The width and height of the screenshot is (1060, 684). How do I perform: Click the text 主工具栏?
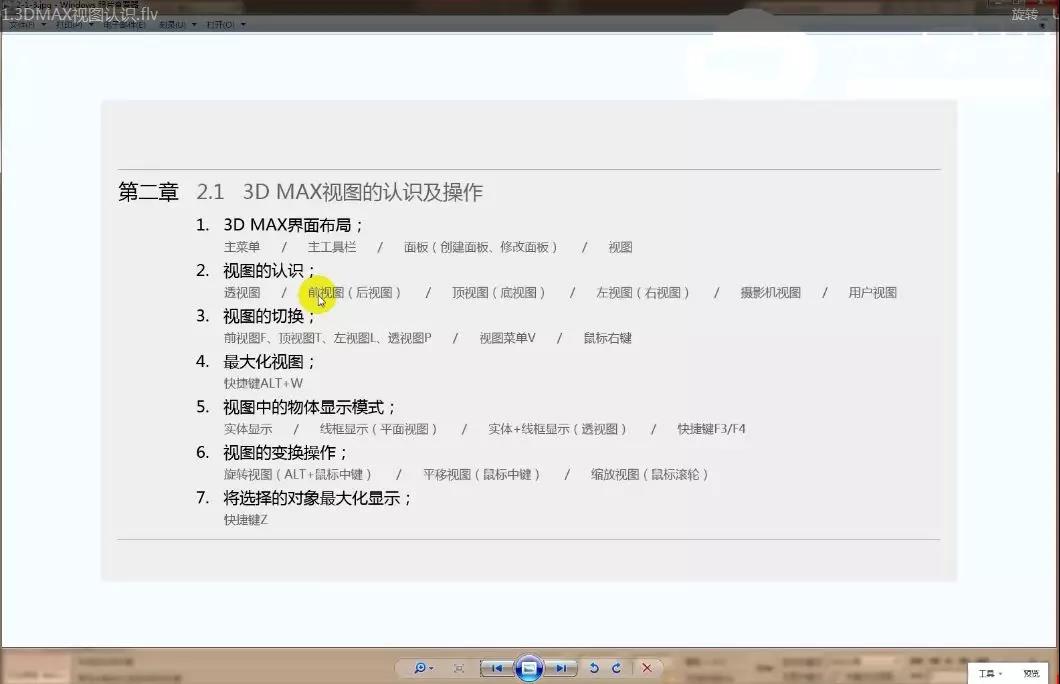[332, 247]
